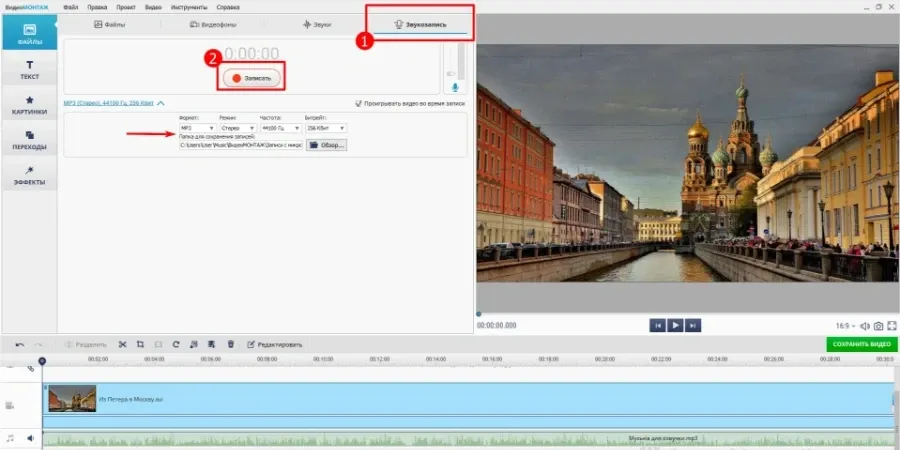Open the Частота 44100 Гц dropdown
Screen dimensions: 900x450
point(281,128)
